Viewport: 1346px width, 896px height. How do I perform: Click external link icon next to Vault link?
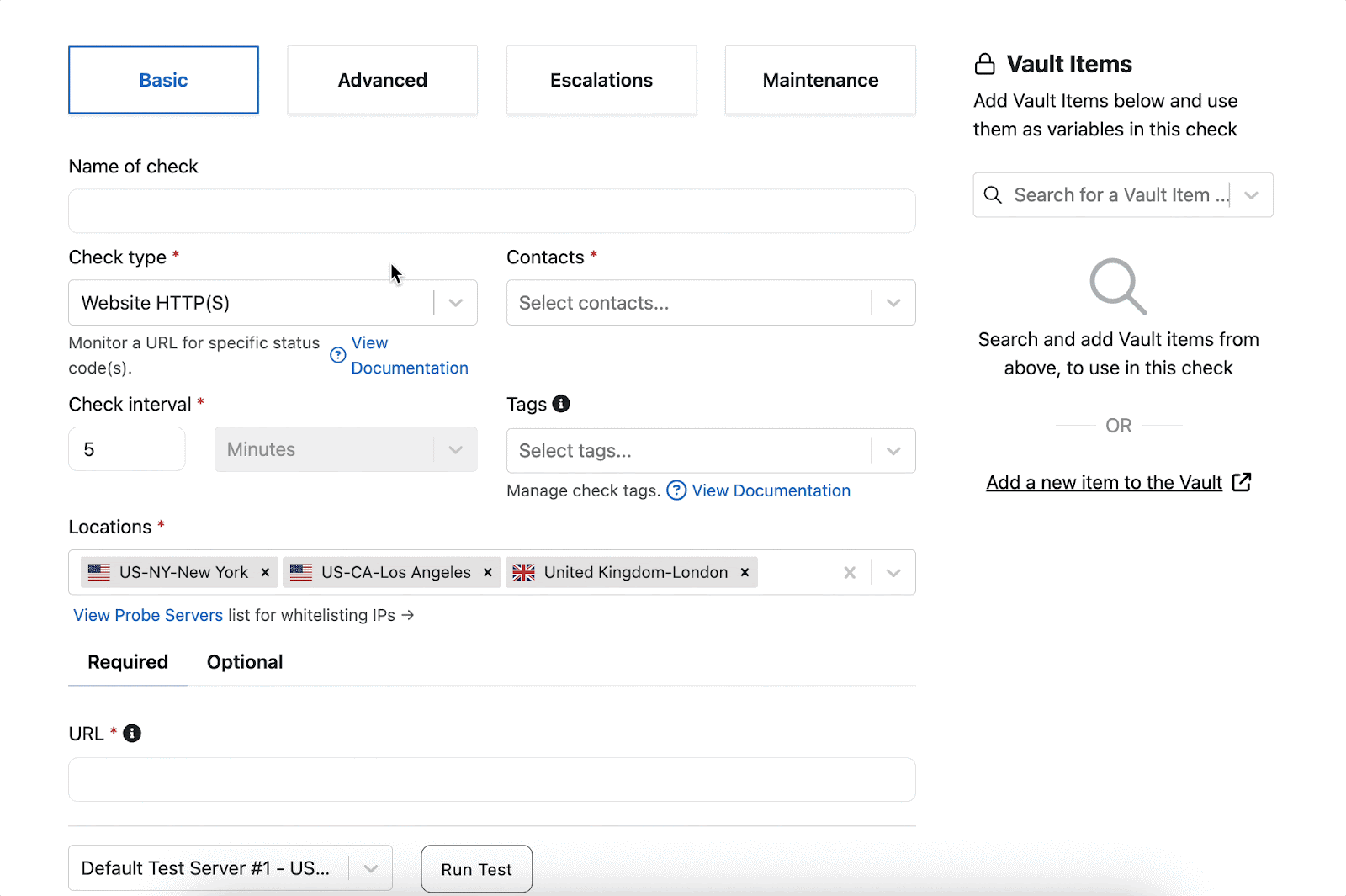point(1242,482)
